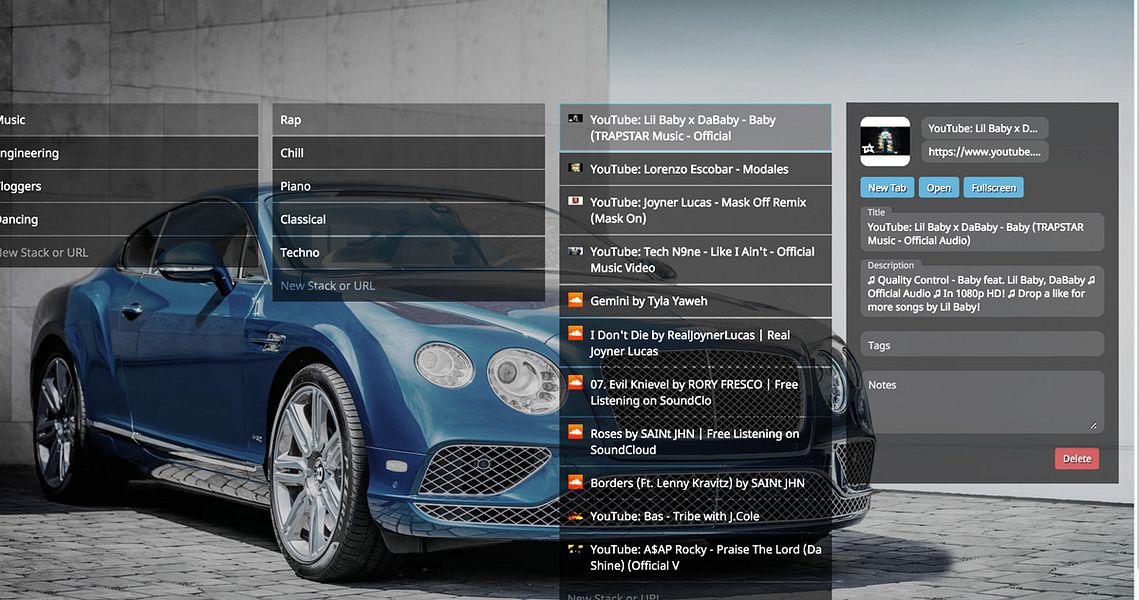Click SoundCloud icon beside Gemini by Tyla Yaweh
This screenshot has width=1139, height=600.
point(575,300)
